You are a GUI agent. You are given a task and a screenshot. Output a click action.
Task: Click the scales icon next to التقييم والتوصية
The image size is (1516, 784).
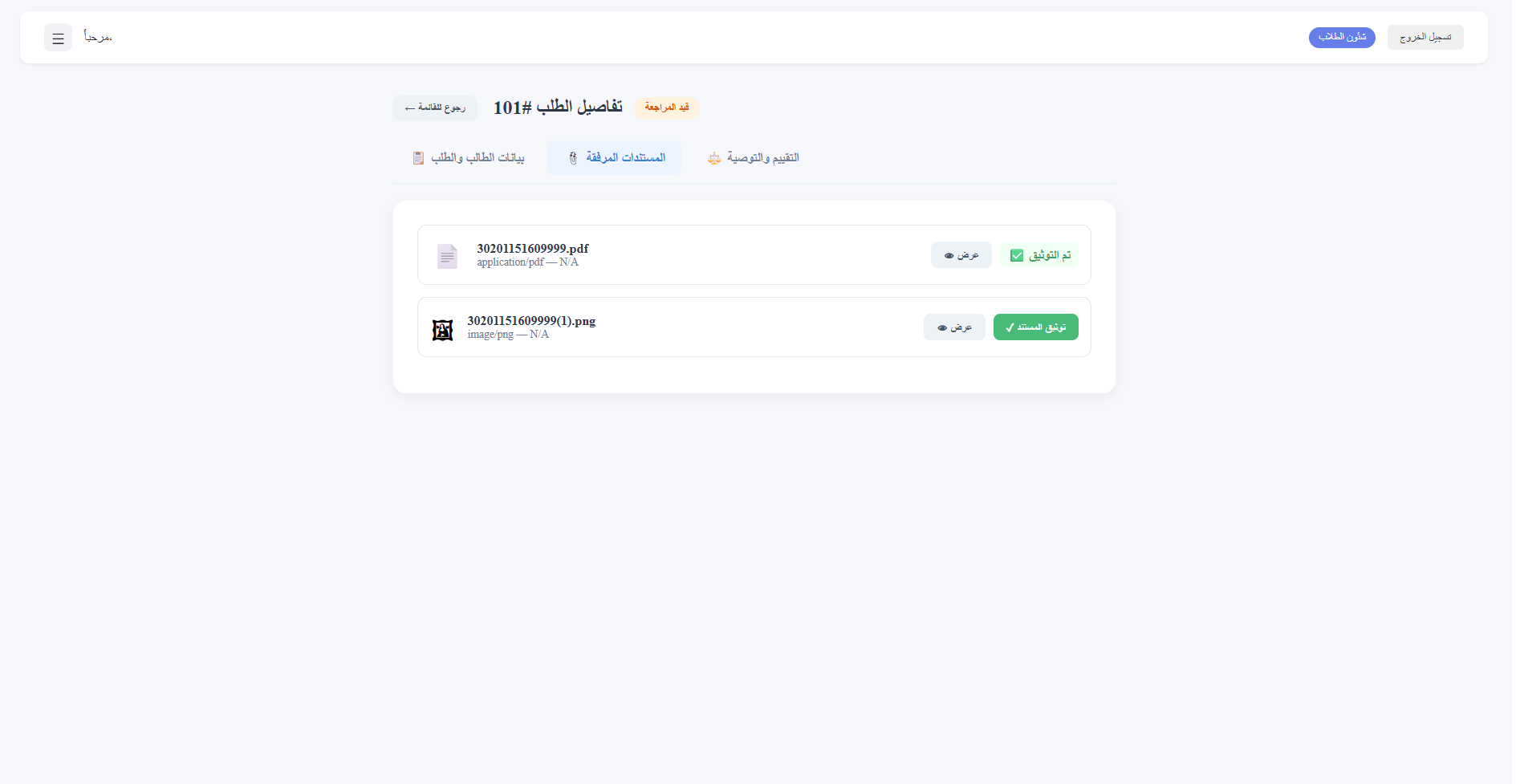713,157
